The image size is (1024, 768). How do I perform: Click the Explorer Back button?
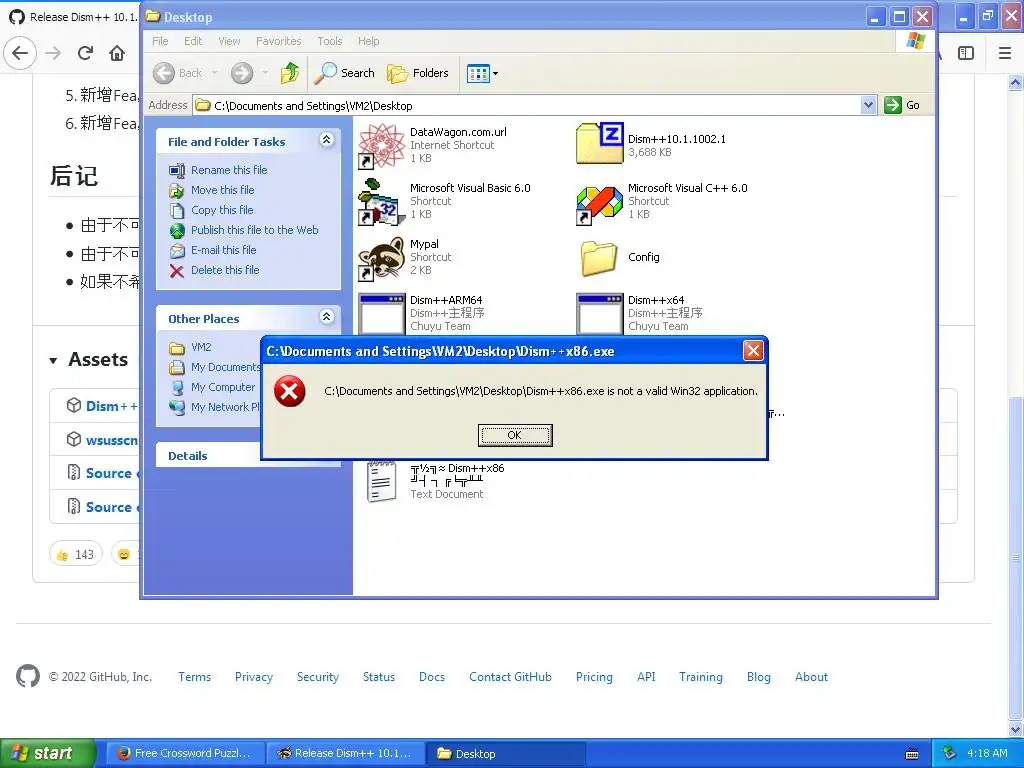coord(178,73)
